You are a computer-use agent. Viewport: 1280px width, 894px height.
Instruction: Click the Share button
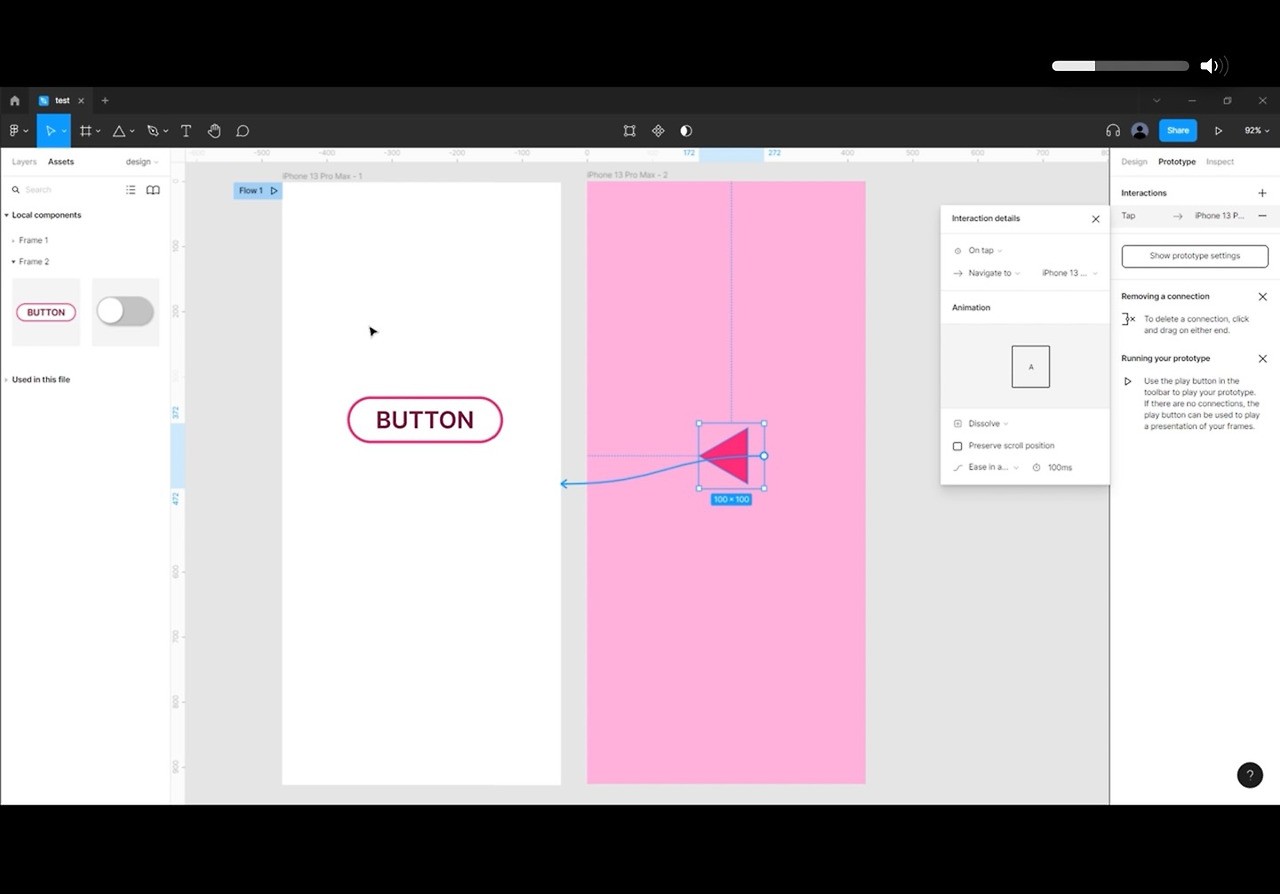pos(1178,131)
